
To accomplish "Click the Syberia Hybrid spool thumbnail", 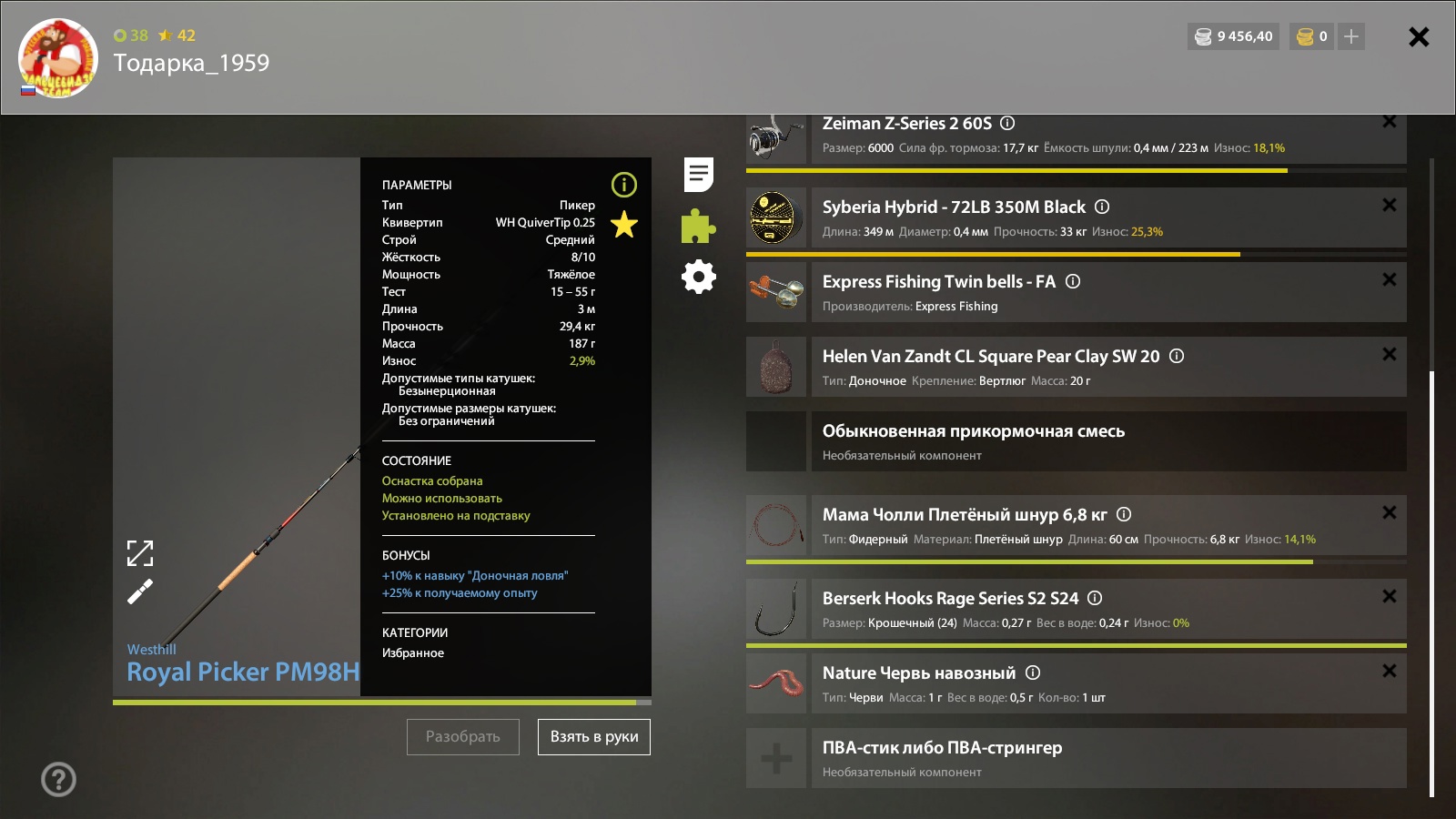I will coord(776,217).
